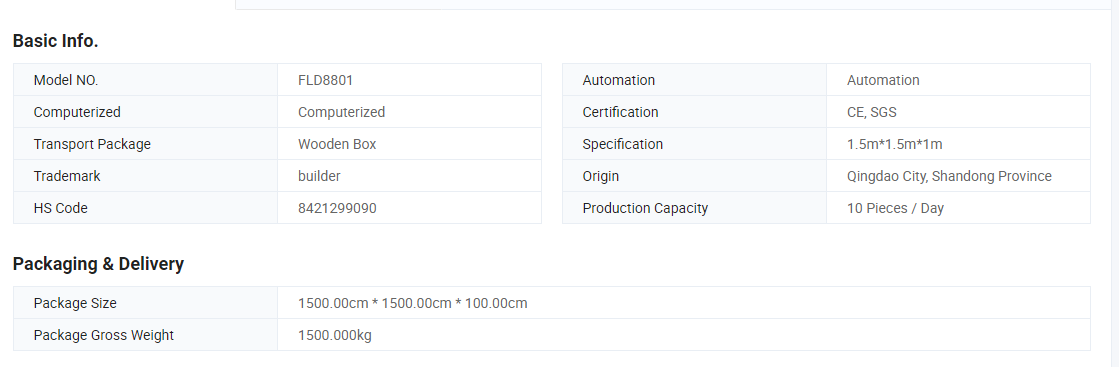
Task: Select the Package Size dimensions value
Action: pyautogui.click(x=412, y=303)
